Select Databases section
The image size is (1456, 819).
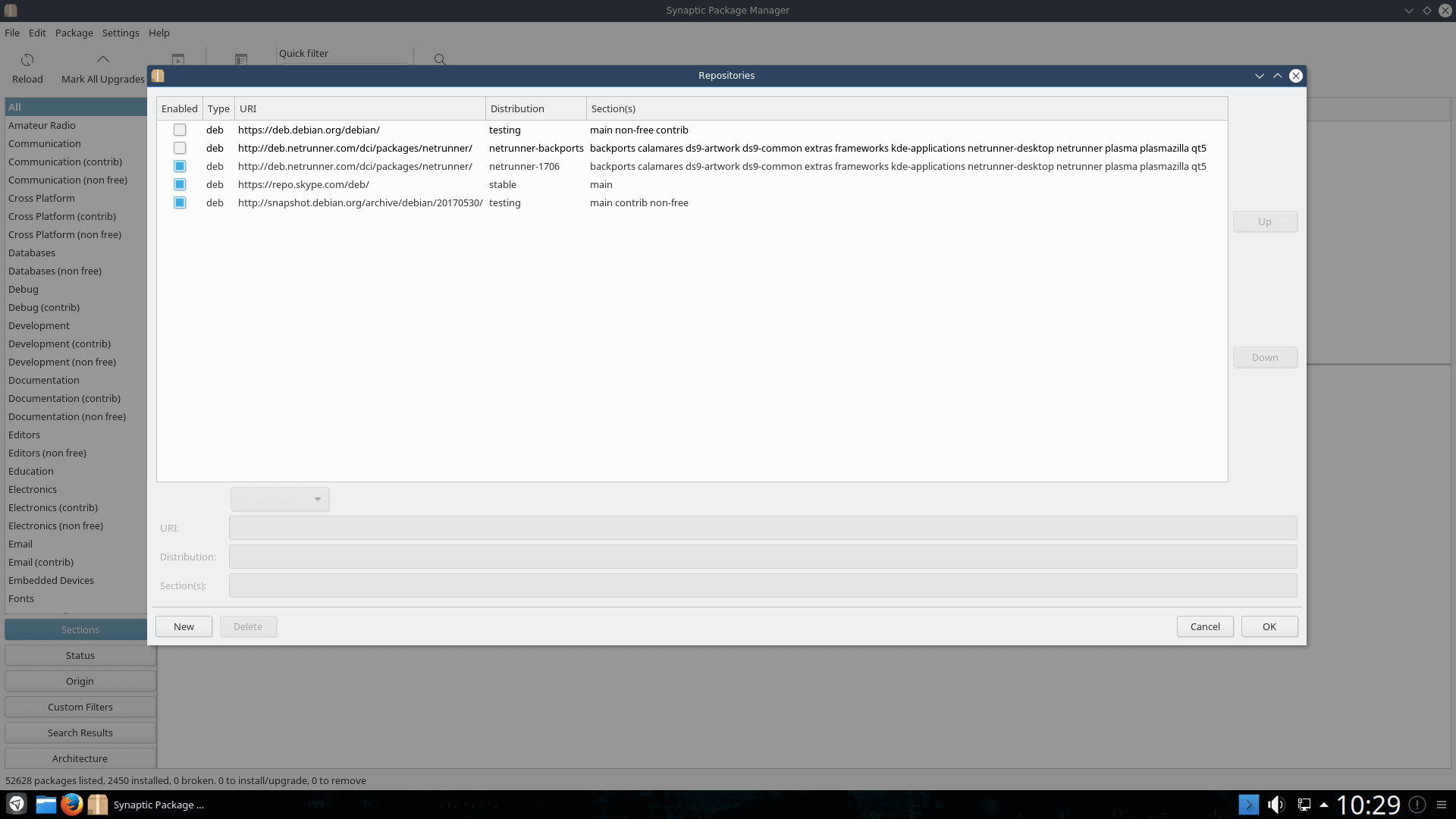[76, 253]
